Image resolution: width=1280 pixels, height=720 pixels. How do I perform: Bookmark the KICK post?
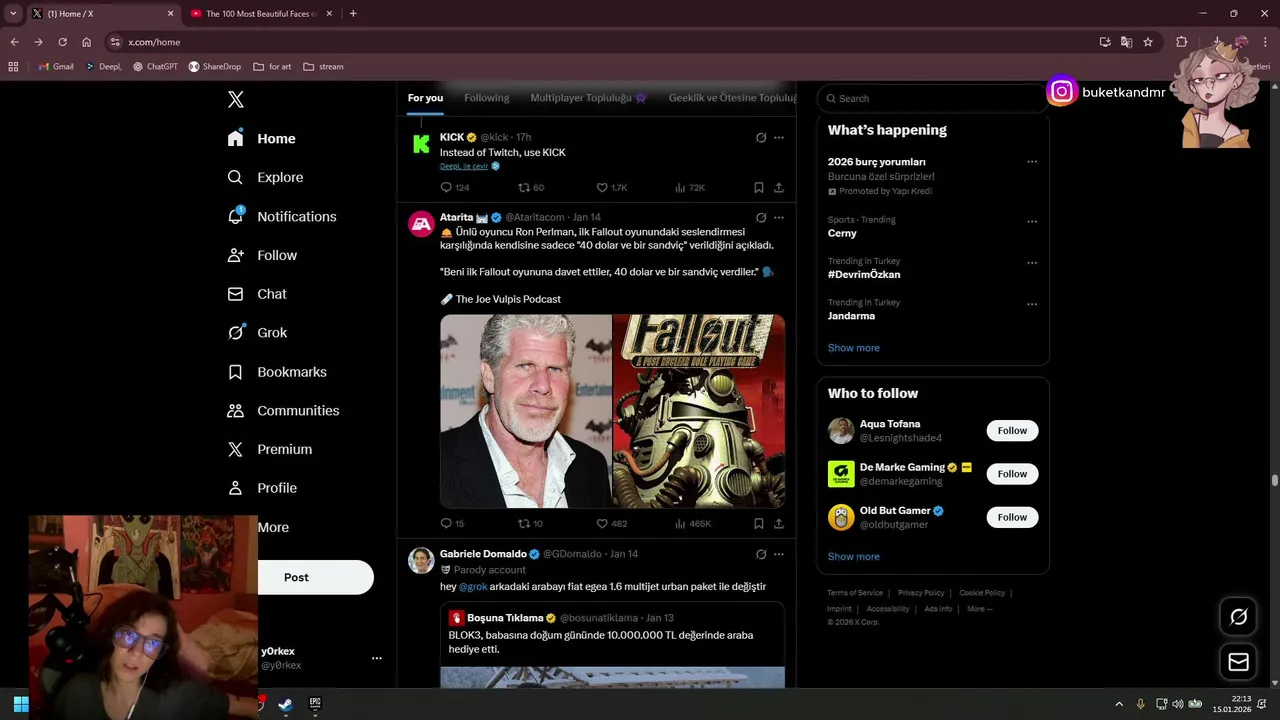pos(759,188)
